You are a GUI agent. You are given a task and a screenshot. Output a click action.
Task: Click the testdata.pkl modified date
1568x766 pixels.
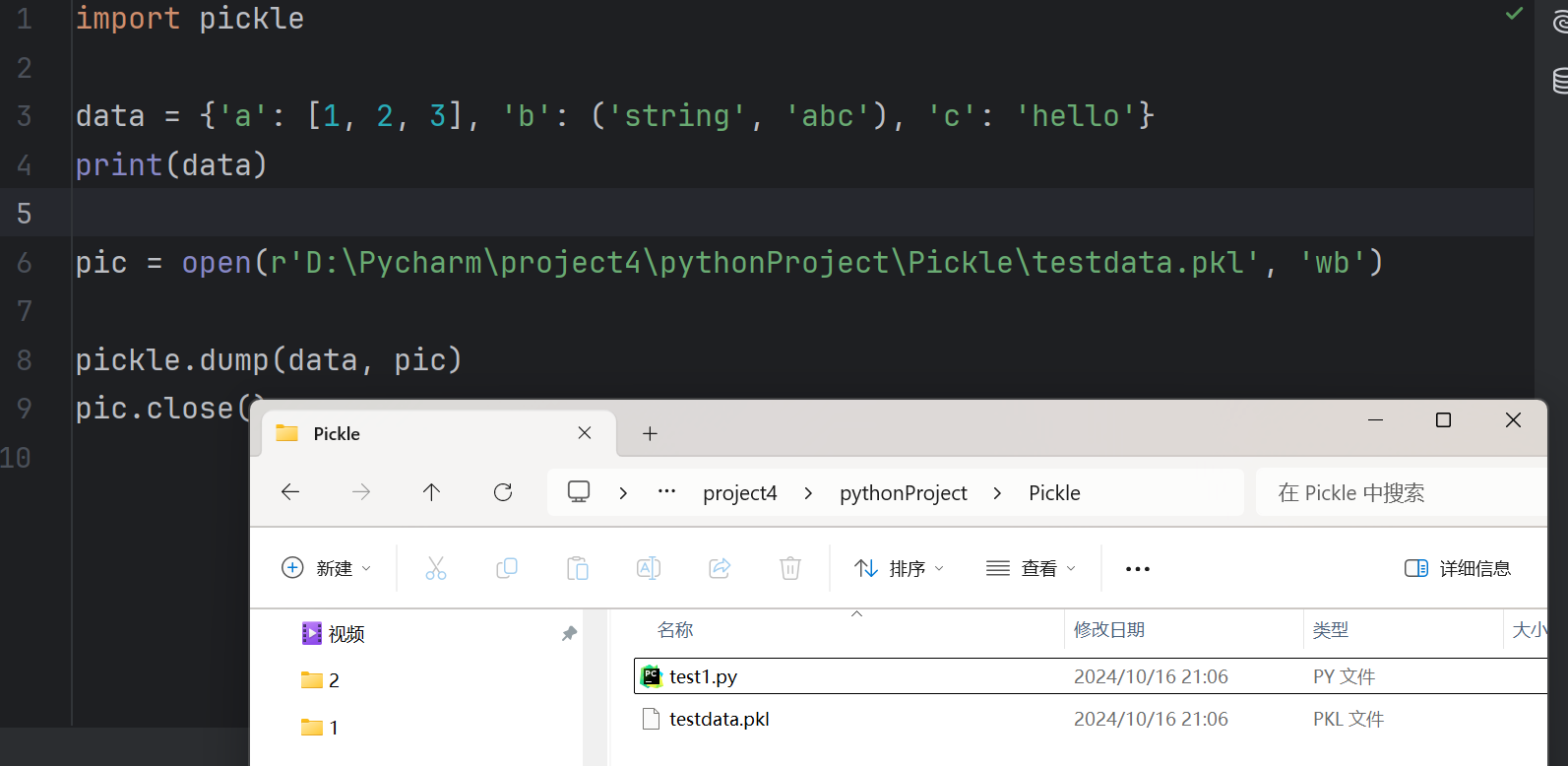tap(1151, 719)
